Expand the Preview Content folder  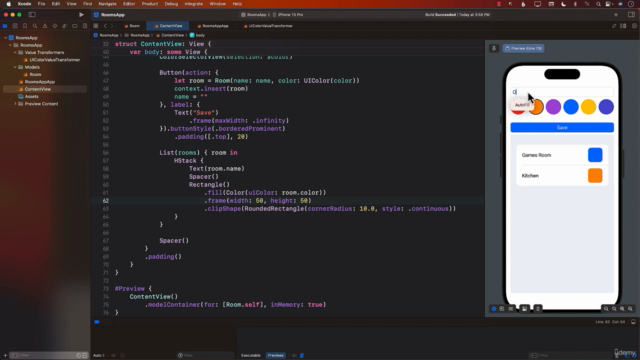tap(15, 104)
